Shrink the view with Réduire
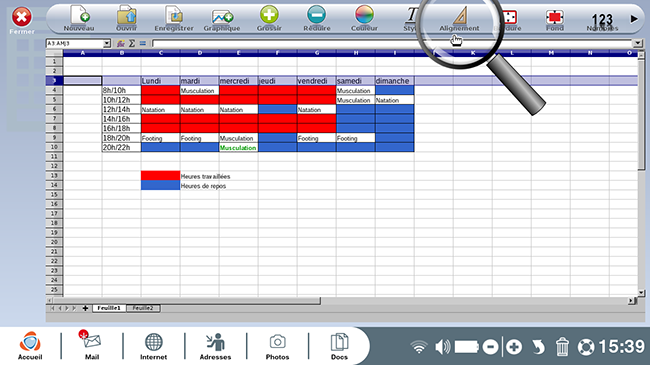The width and height of the screenshot is (650, 365). click(317, 18)
